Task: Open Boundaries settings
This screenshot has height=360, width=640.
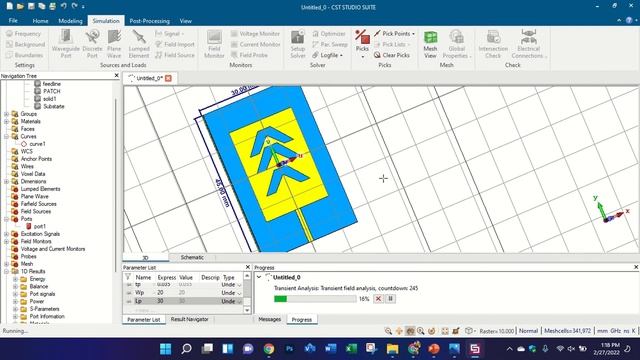Action: coord(24,55)
